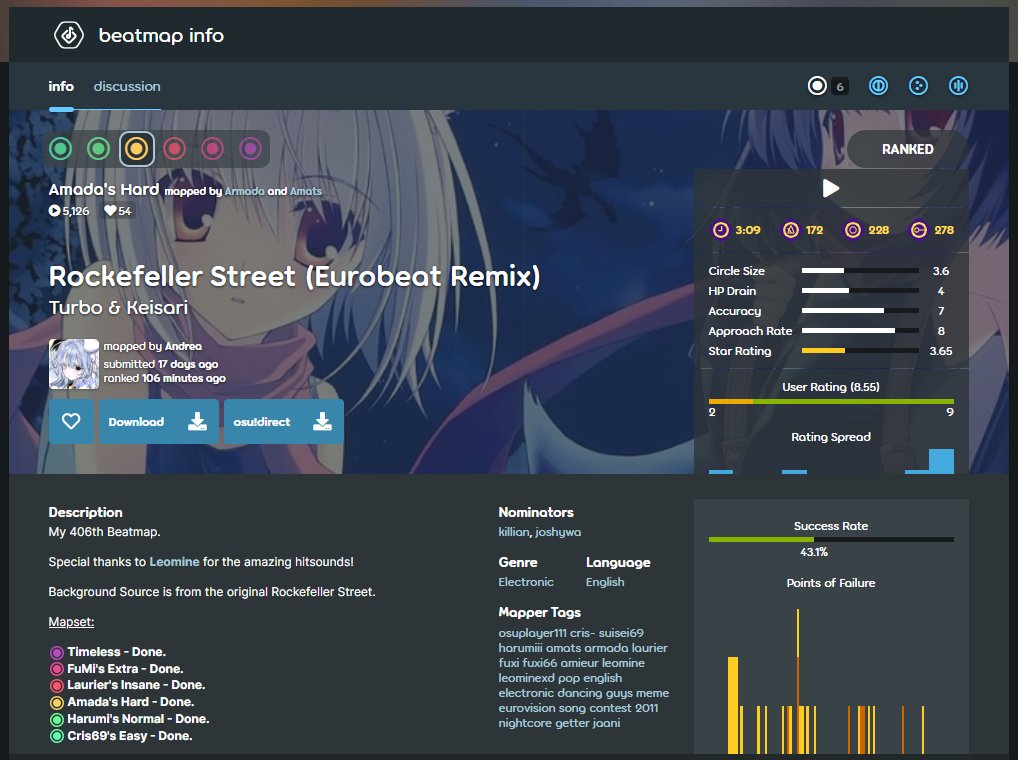
Task: Click the Download button
Action: pyautogui.click(x=158, y=421)
